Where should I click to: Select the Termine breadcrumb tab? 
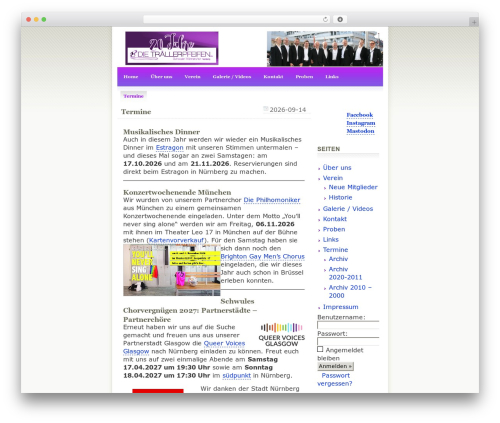pos(133,96)
